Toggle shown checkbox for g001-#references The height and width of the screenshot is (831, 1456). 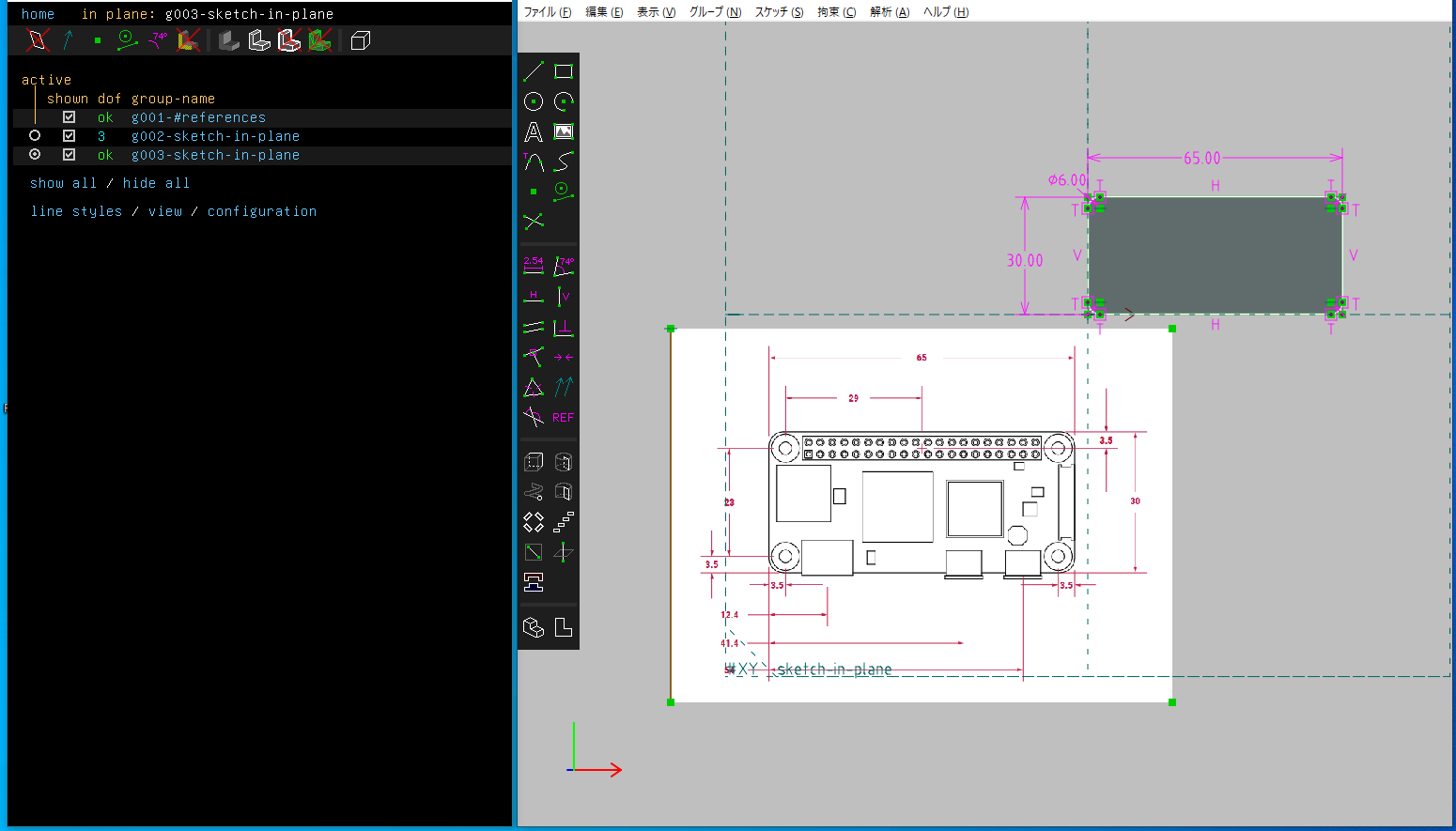(69, 117)
